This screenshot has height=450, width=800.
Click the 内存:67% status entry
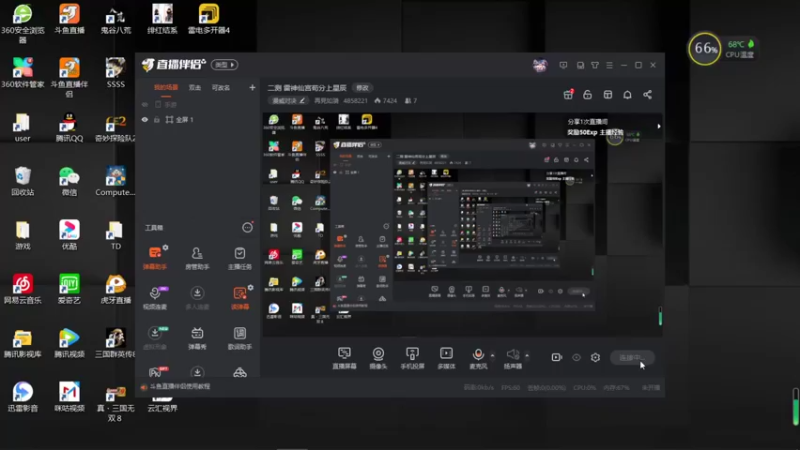(616, 388)
